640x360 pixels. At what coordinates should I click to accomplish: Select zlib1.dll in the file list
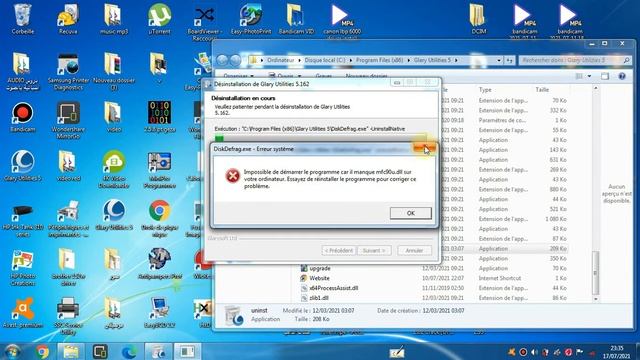tap(319, 298)
